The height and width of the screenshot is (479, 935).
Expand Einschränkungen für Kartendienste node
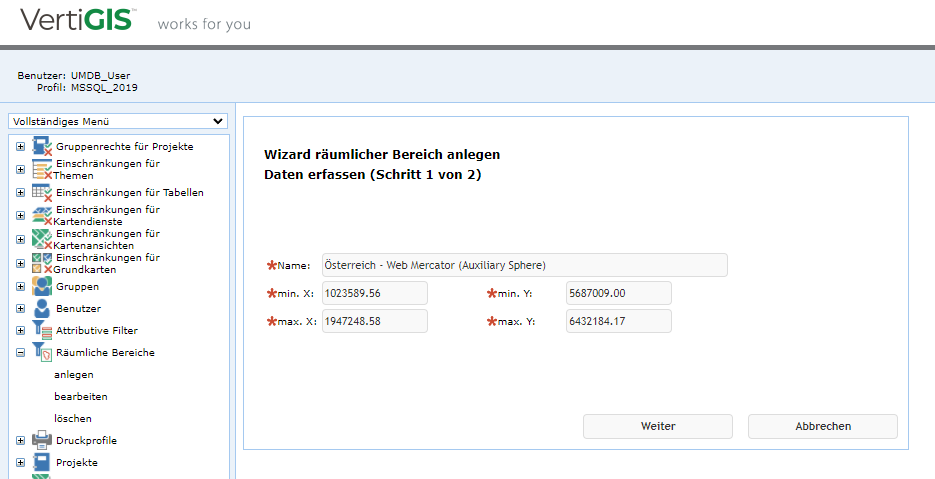pyautogui.click(x=20, y=215)
